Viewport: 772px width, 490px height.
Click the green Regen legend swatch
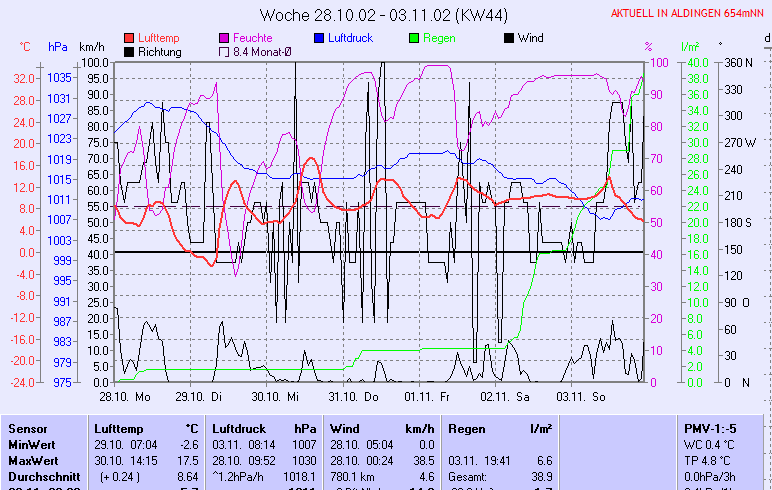[x=414, y=38]
